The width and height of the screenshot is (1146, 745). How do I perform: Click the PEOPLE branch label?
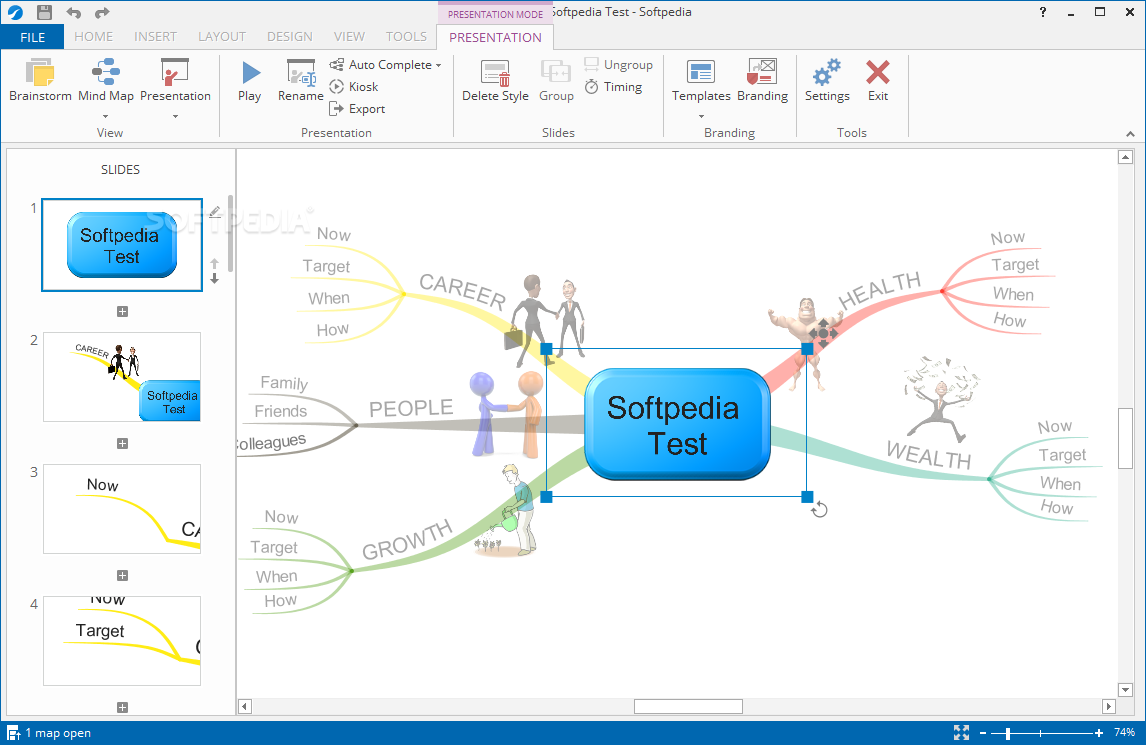pyautogui.click(x=411, y=408)
